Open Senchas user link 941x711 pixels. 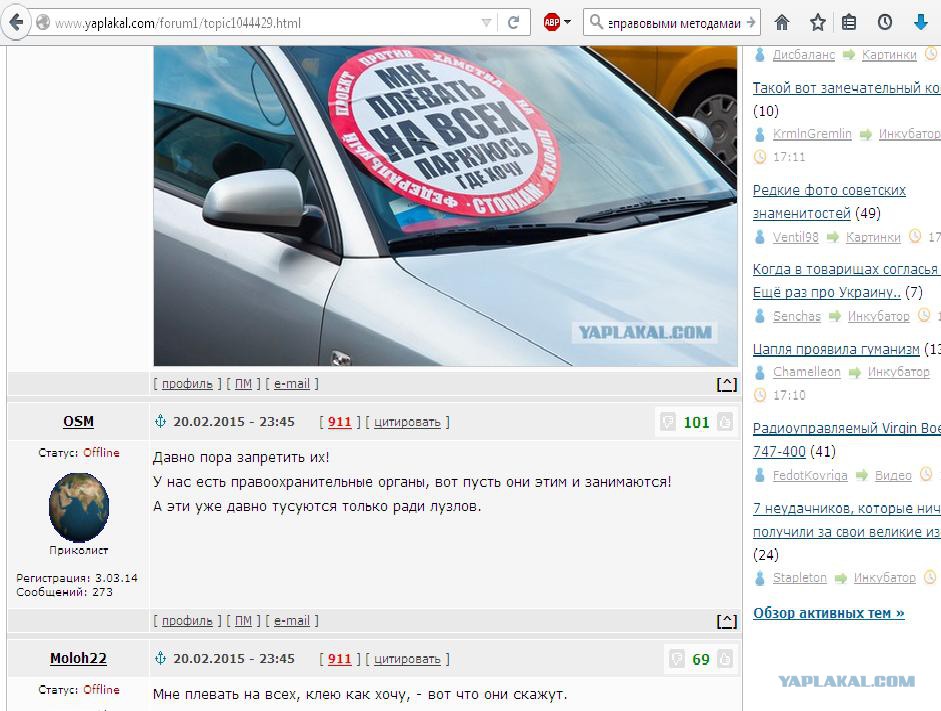796,316
